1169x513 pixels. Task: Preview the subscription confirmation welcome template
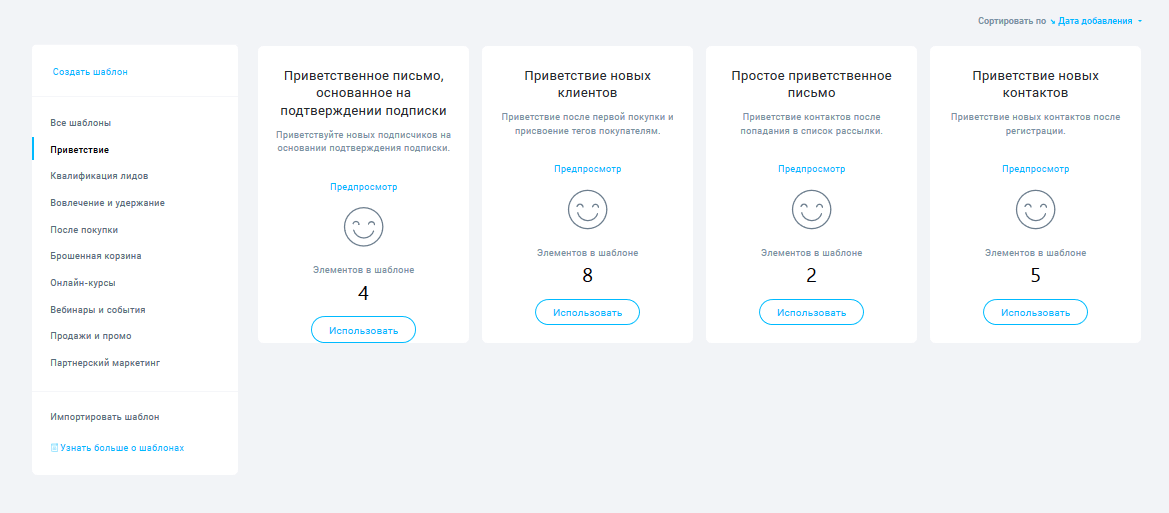tap(364, 187)
